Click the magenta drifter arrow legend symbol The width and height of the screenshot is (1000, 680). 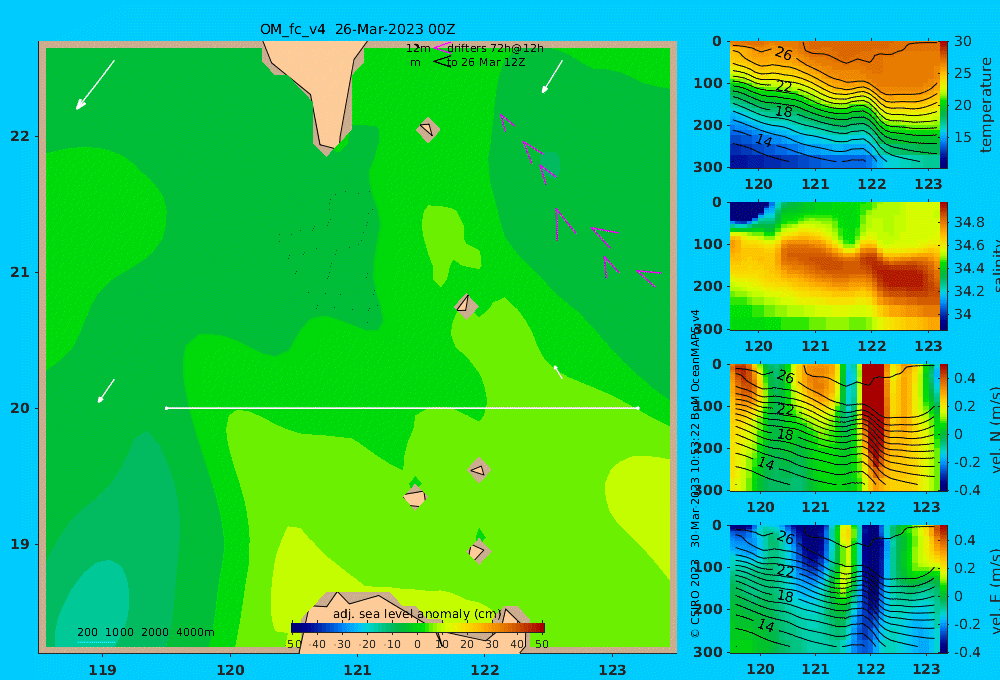(x=442, y=47)
